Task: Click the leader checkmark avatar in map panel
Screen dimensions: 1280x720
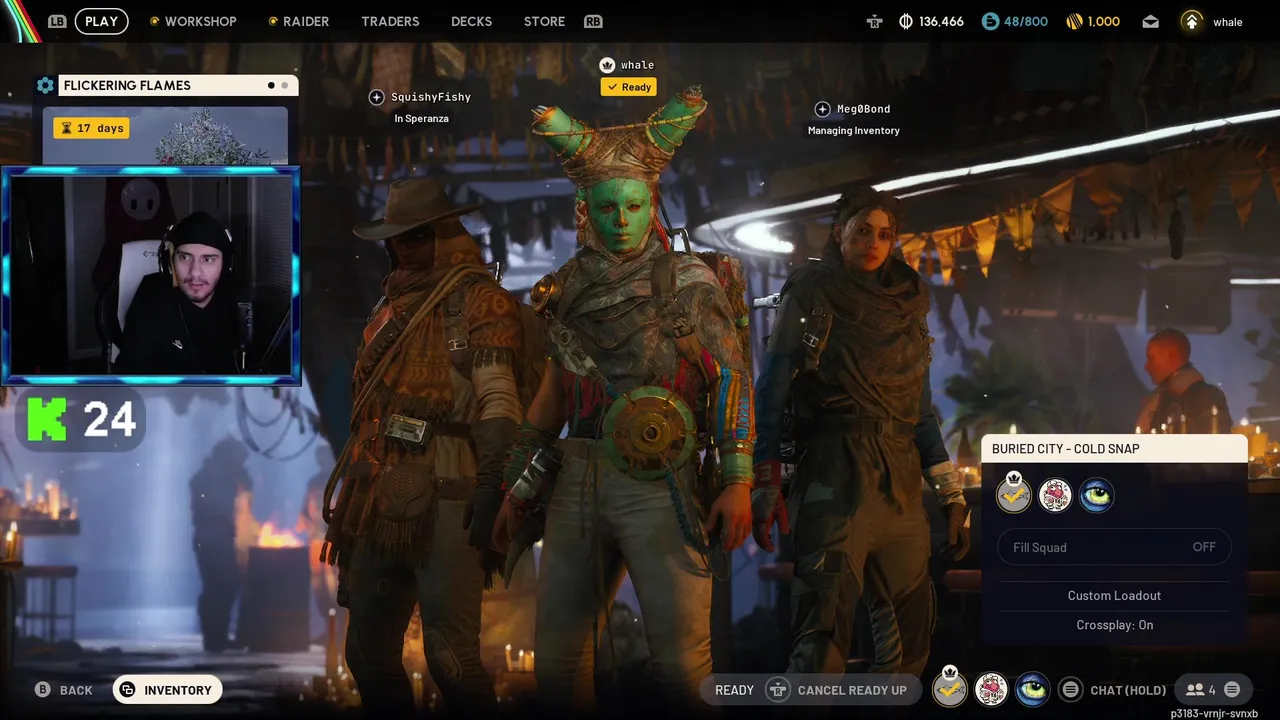Action: (1014, 494)
